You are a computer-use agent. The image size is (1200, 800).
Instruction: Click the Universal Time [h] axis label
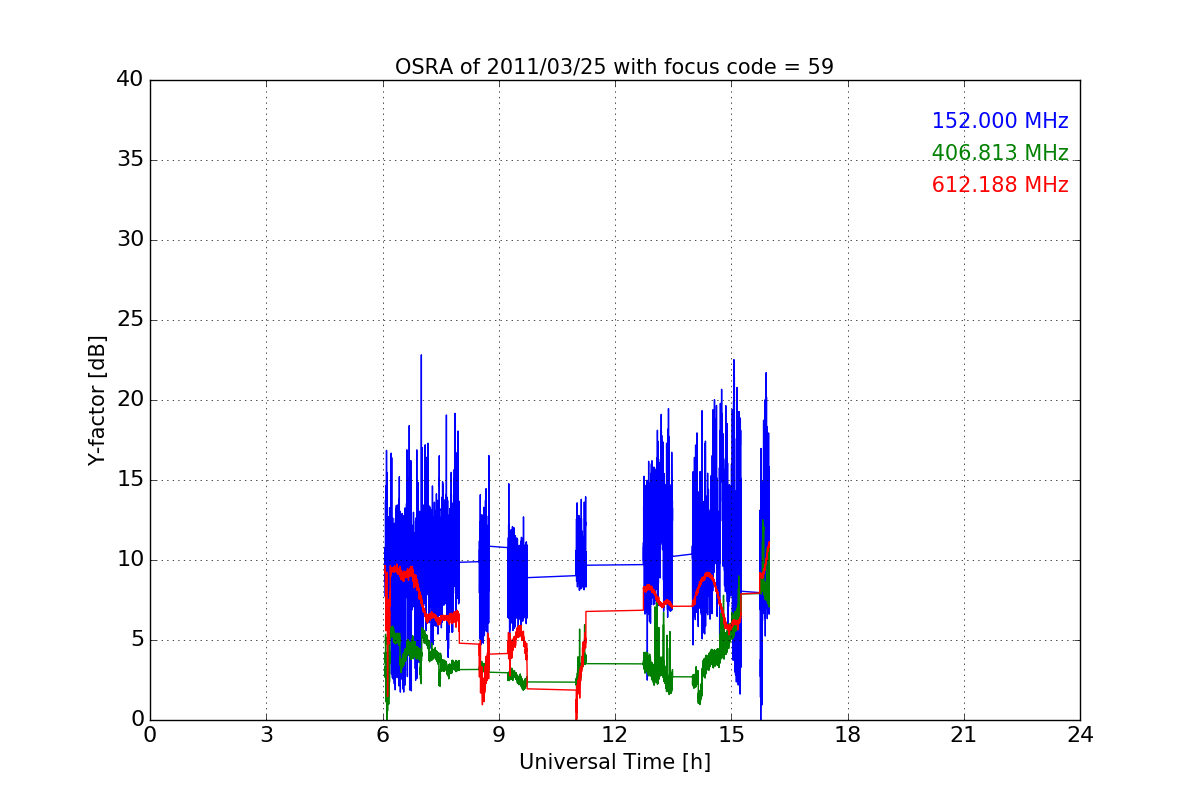click(x=614, y=762)
